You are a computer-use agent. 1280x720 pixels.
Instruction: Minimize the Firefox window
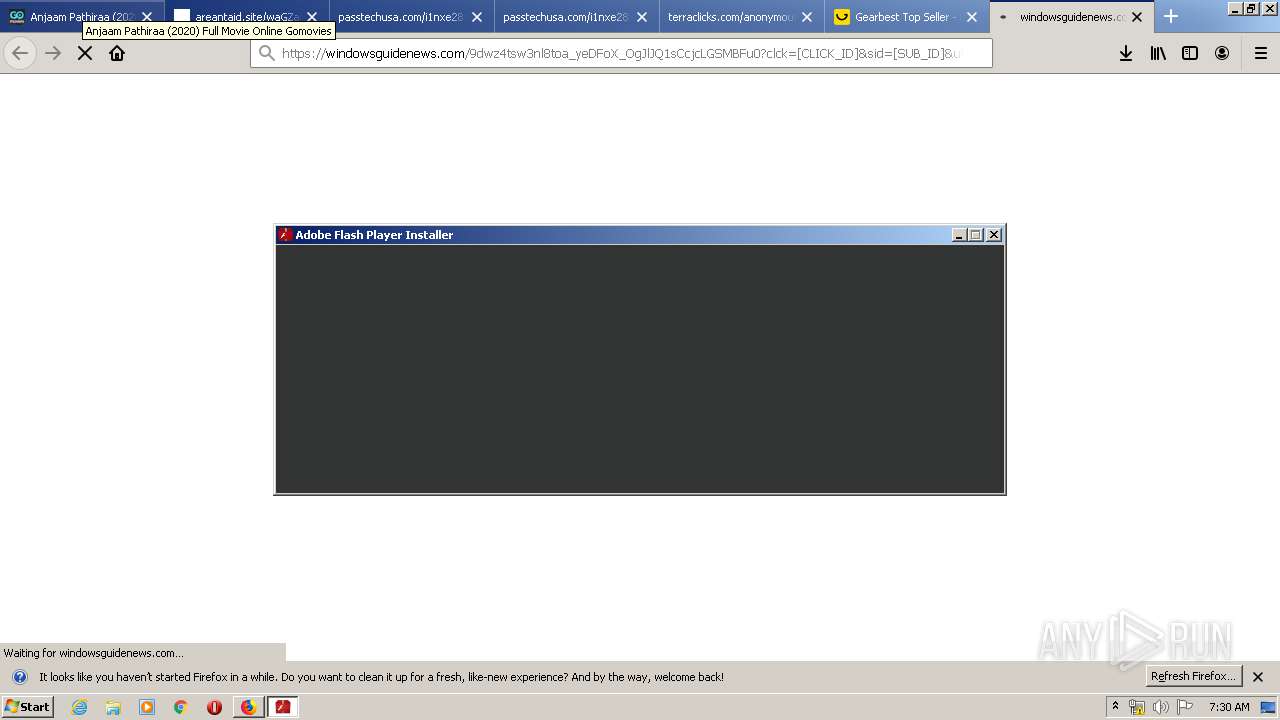coord(1235,8)
